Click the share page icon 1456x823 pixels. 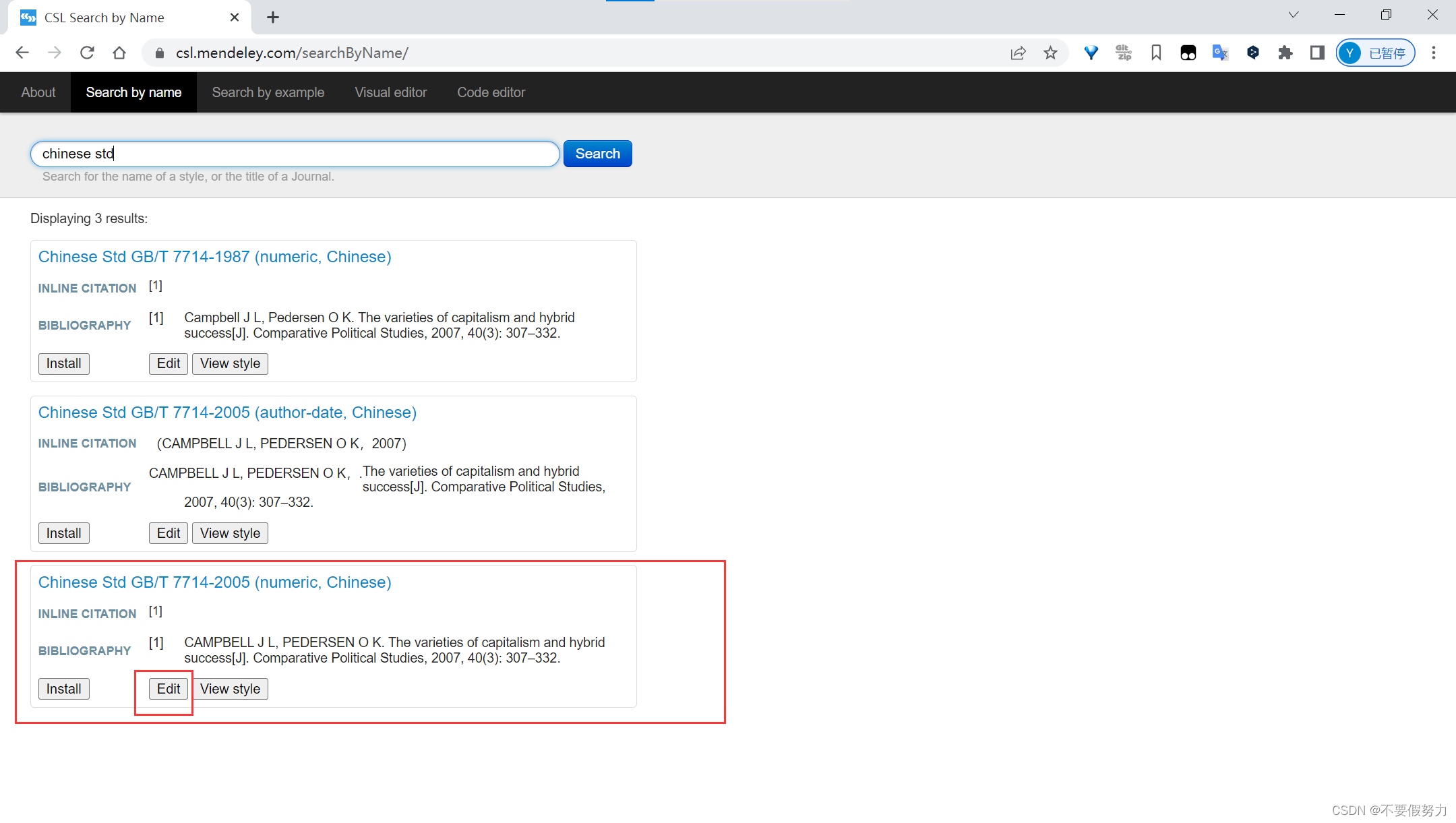coord(1018,53)
